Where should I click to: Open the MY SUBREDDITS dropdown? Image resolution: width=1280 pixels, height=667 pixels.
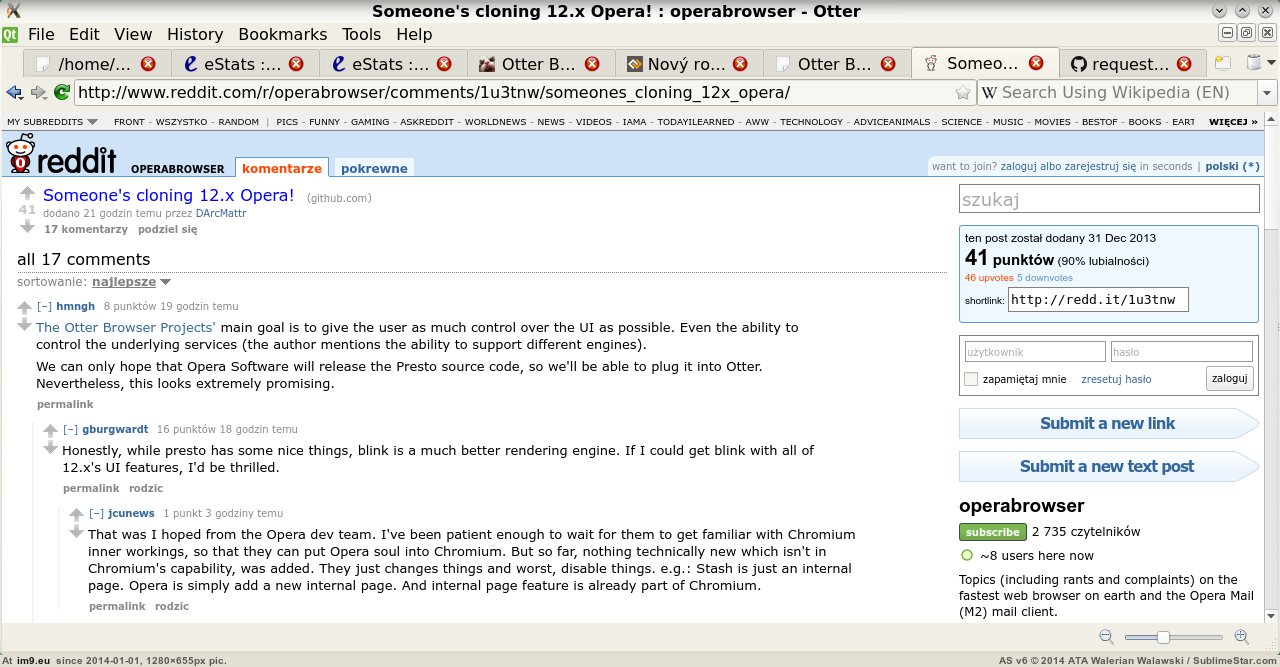coord(52,122)
